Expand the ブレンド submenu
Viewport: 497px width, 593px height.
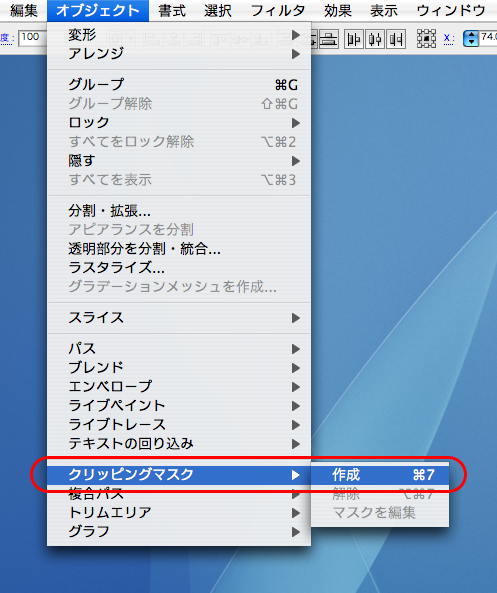179,368
